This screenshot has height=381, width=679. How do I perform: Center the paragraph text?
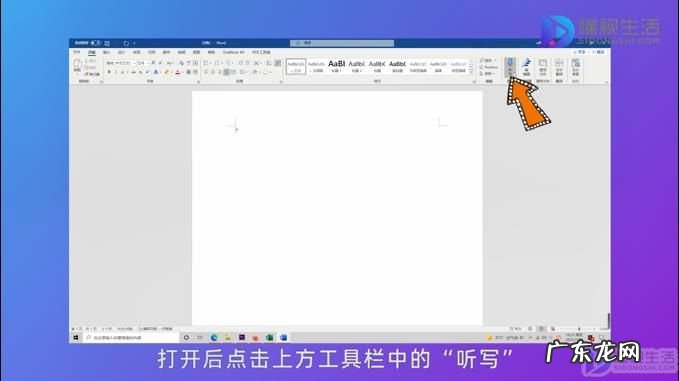point(213,72)
